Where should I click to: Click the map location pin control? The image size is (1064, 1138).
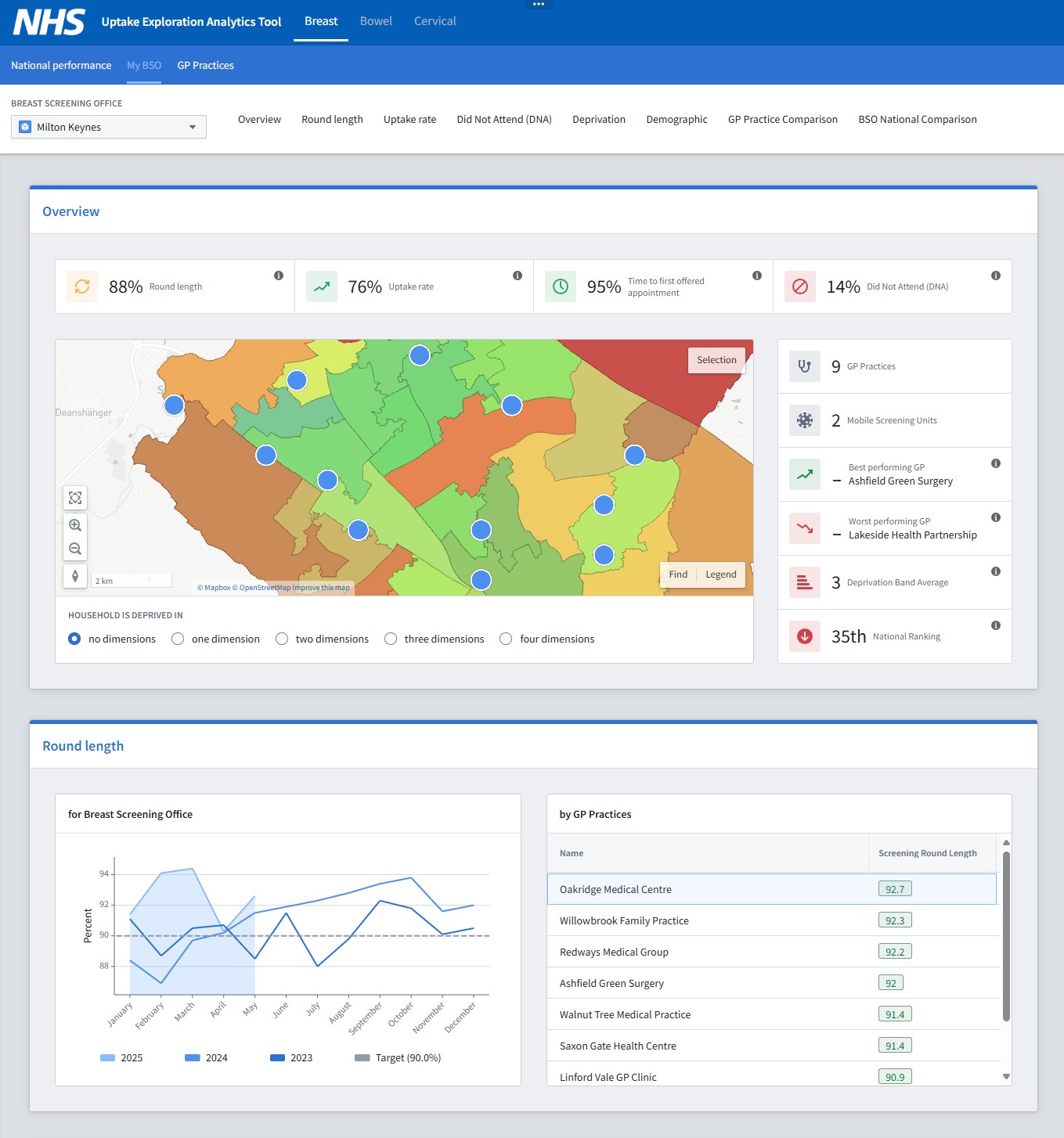tap(75, 575)
